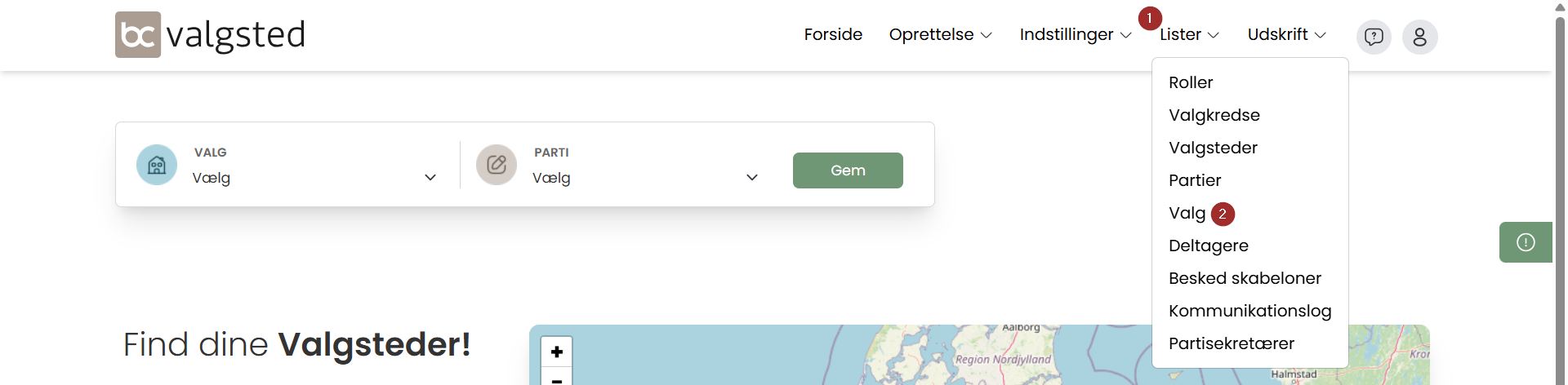
Task: Expand the Oprettelse menu
Action: [x=940, y=34]
